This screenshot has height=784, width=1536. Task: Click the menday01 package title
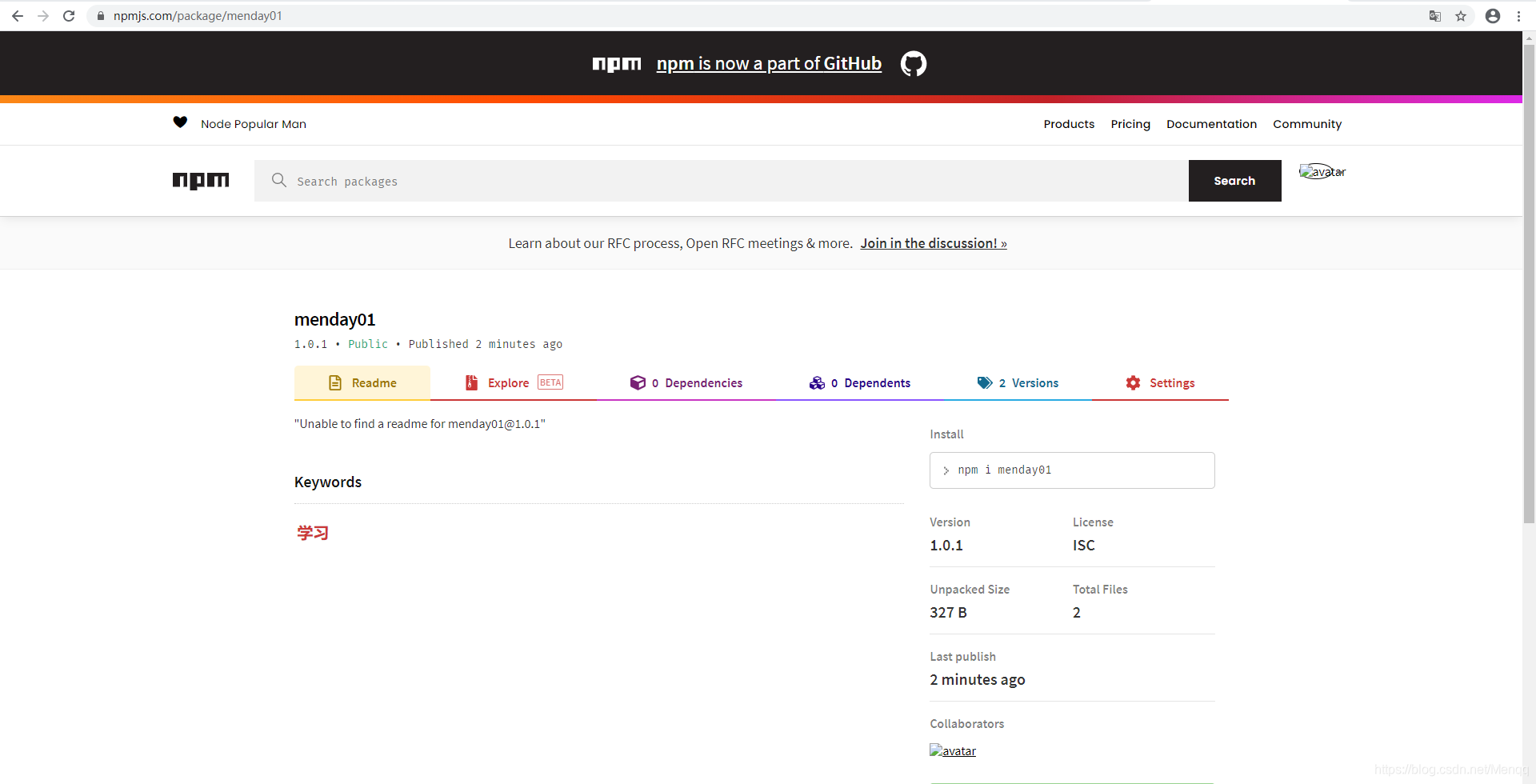[x=334, y=319]
